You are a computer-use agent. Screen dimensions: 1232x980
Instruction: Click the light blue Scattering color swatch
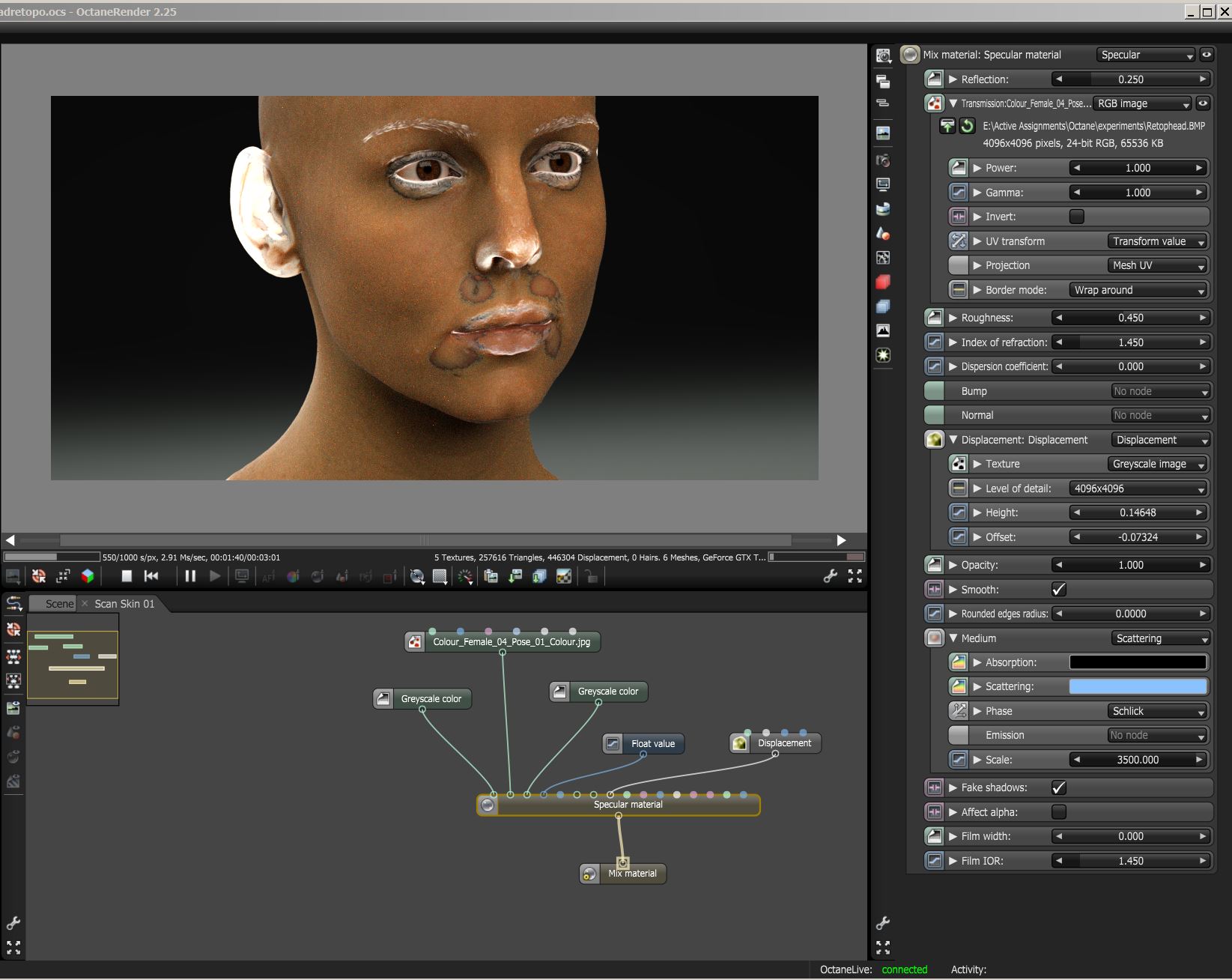click(1137, 687)
